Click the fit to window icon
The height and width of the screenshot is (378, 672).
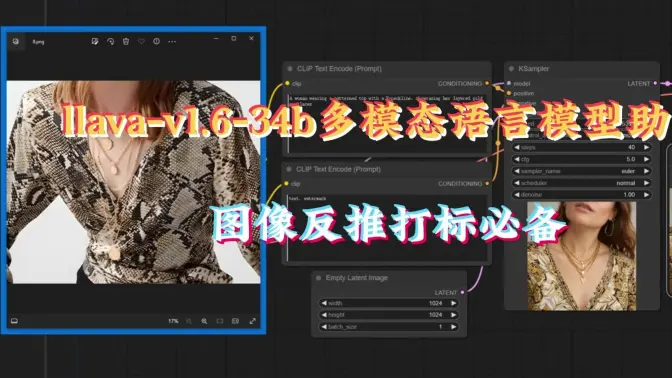pos(220,321)
